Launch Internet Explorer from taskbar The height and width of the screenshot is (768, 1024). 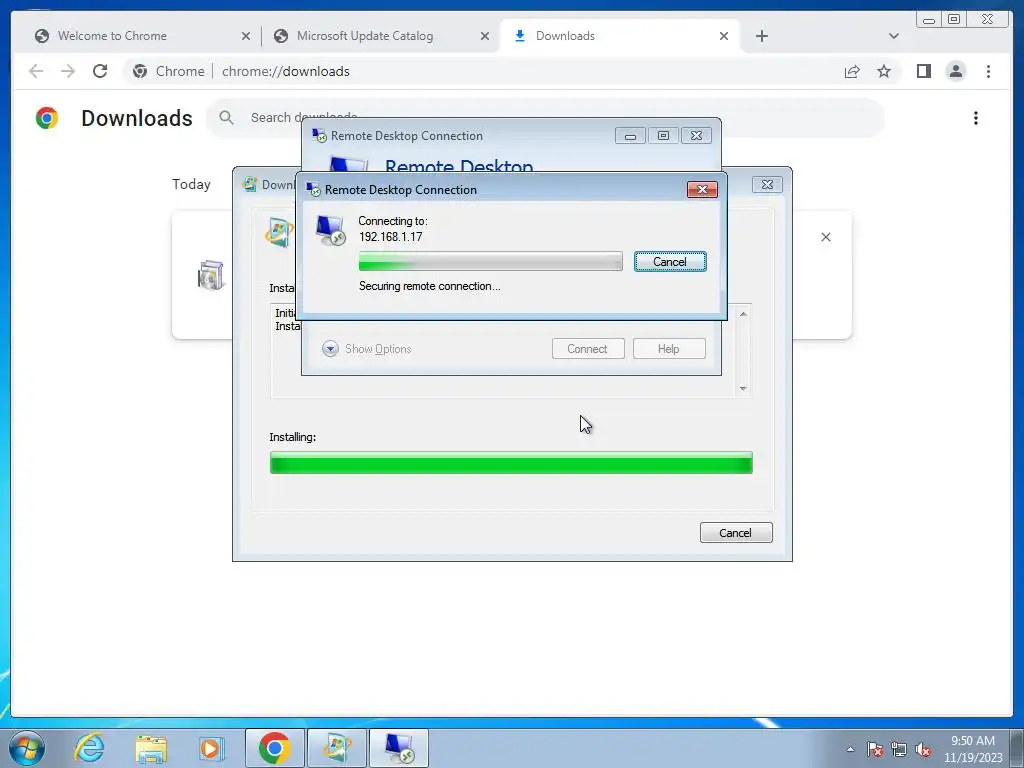[89, 748]
